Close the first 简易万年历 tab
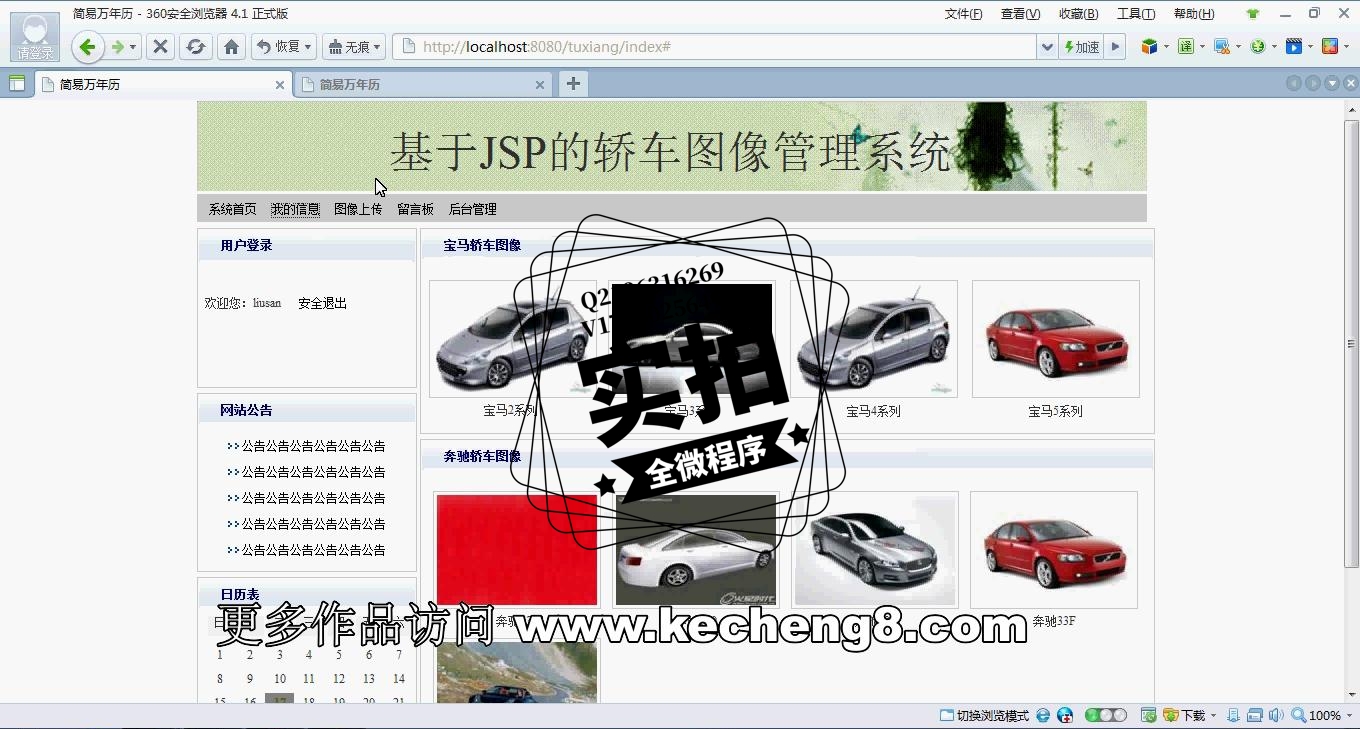Image resolution: width=1360 pixels, height=729 pixels. coord(280,85)
